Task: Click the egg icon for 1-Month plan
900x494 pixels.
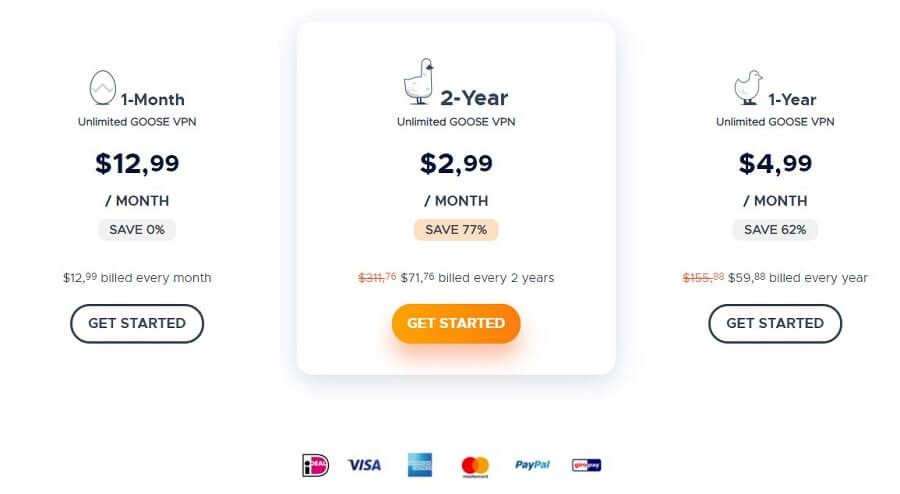Action: [x=103, y=87]
